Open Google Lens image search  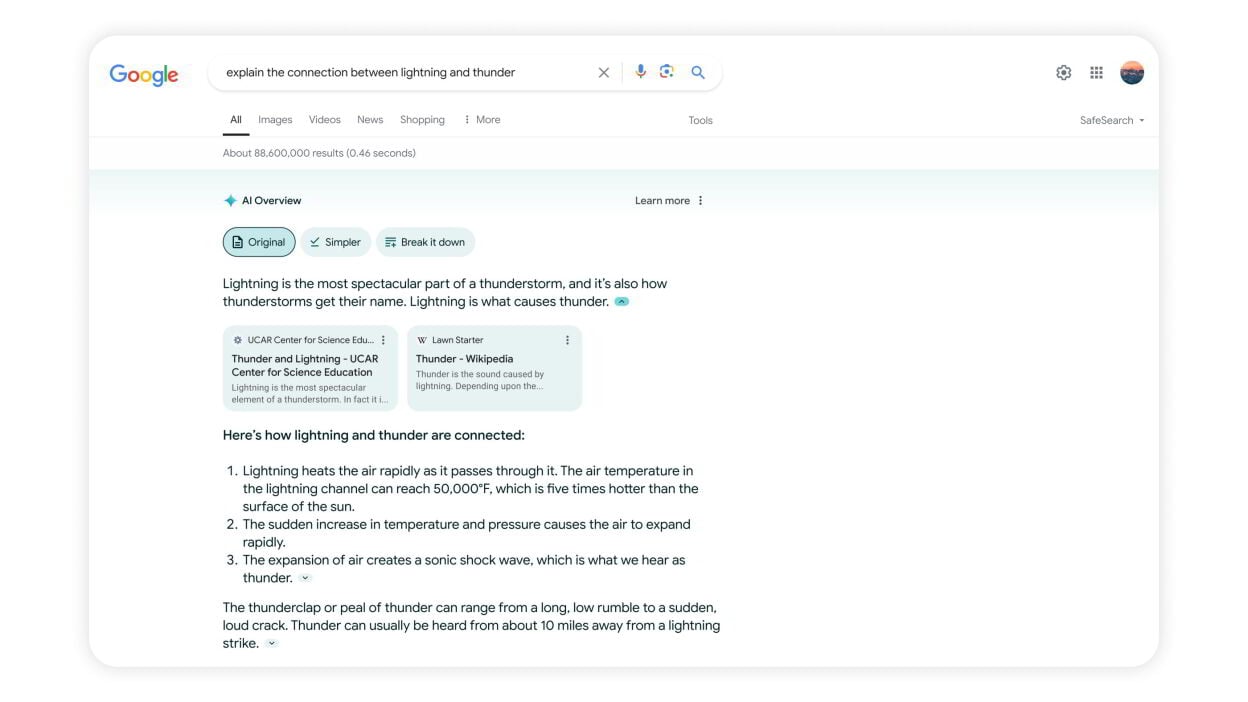[667, 72]
